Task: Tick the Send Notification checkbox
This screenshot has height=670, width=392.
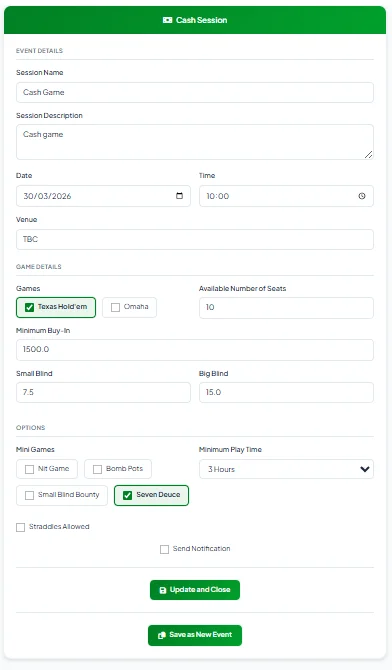Action: 165,549
